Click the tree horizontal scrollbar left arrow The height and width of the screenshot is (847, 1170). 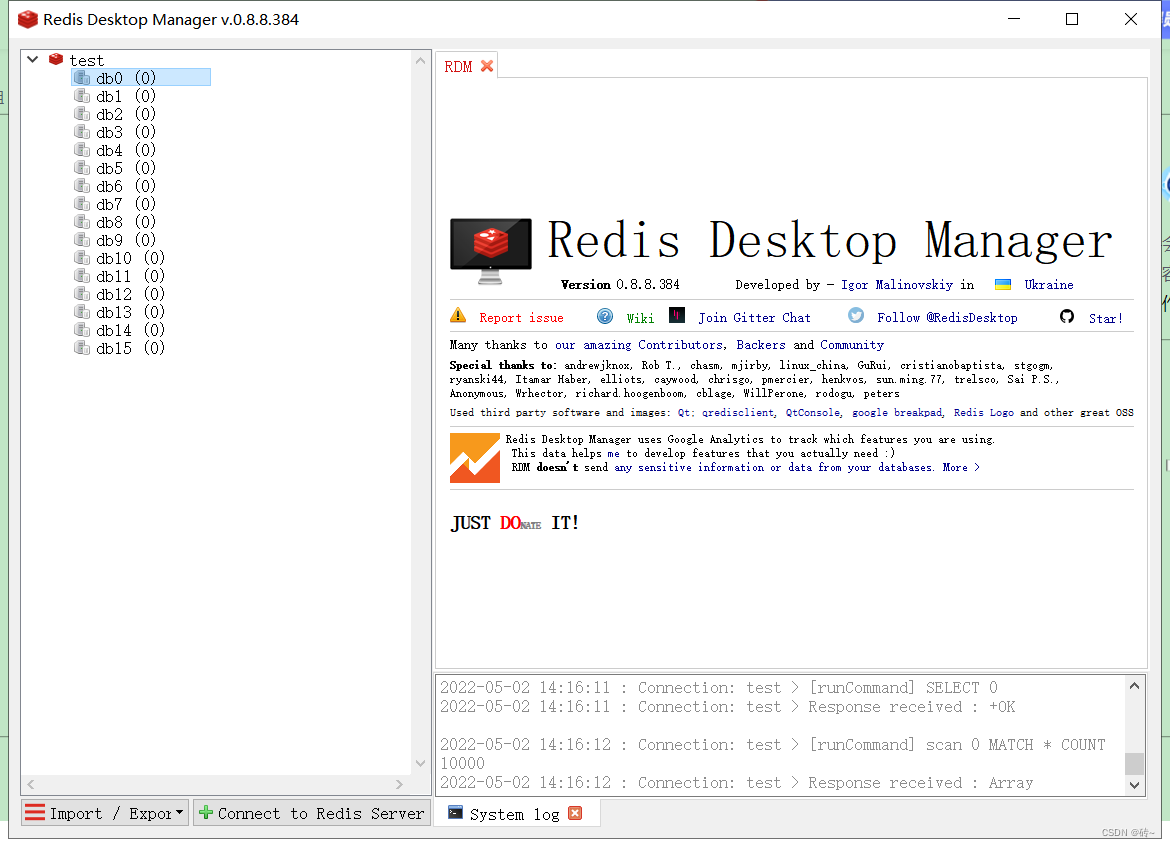tap(31, 784)
